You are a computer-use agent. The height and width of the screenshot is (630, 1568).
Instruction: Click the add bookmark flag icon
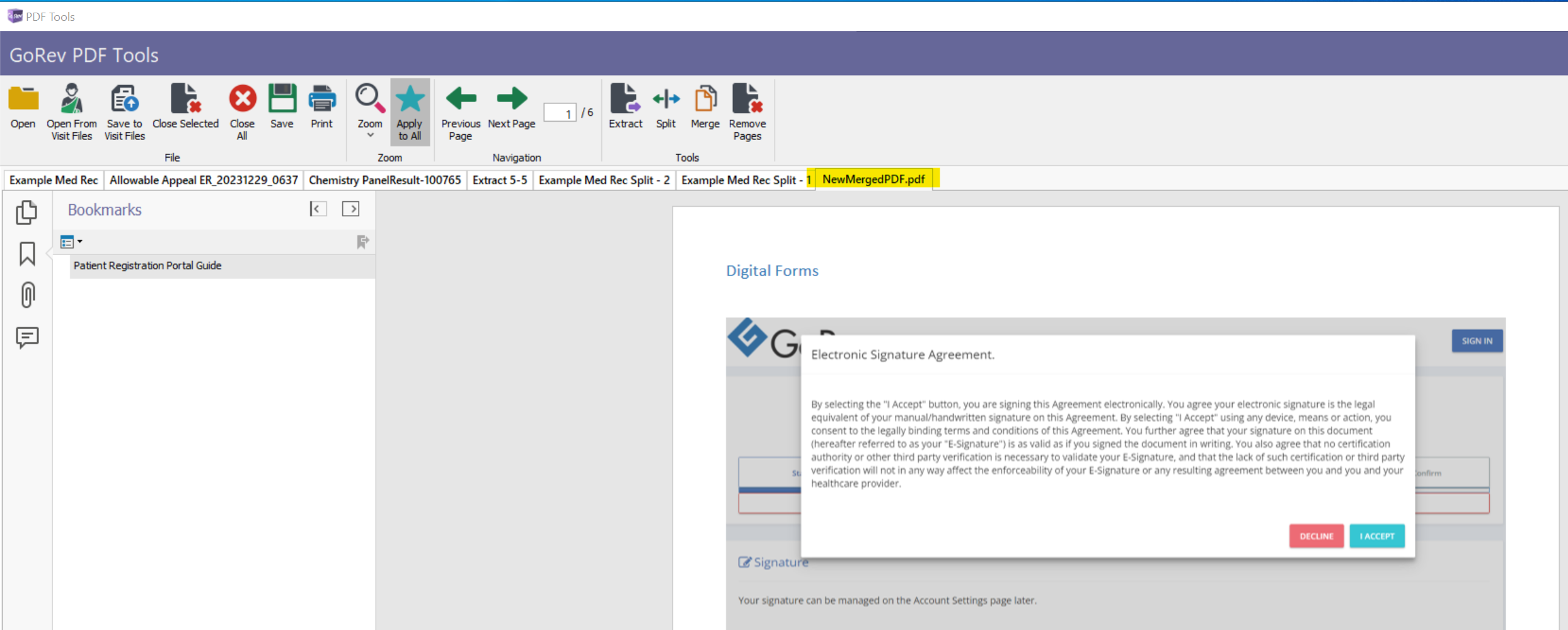[x=362, y=242]
